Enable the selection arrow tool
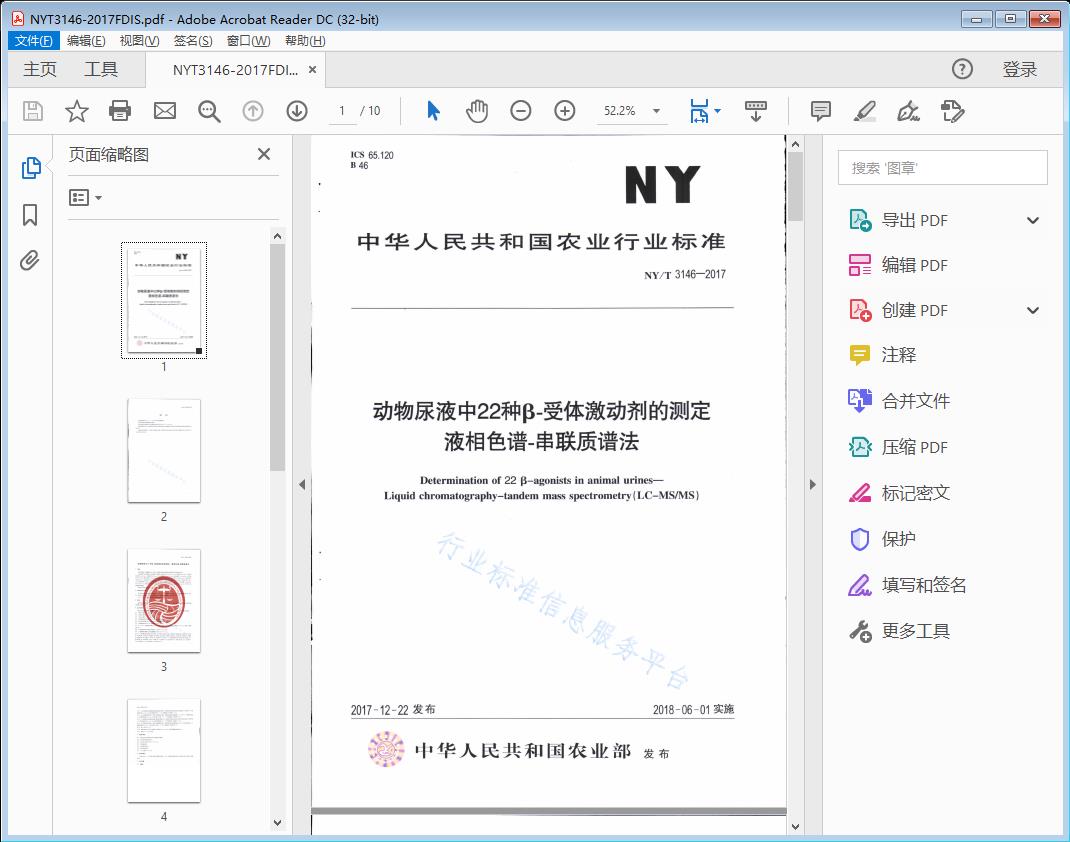 pyautogui.click(x=433, y=111)
